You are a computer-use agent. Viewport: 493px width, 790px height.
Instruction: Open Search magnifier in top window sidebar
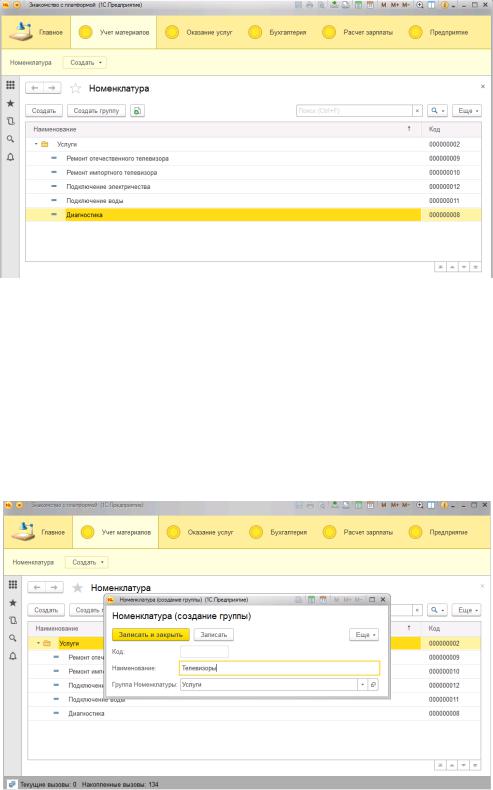pos(10,139)
